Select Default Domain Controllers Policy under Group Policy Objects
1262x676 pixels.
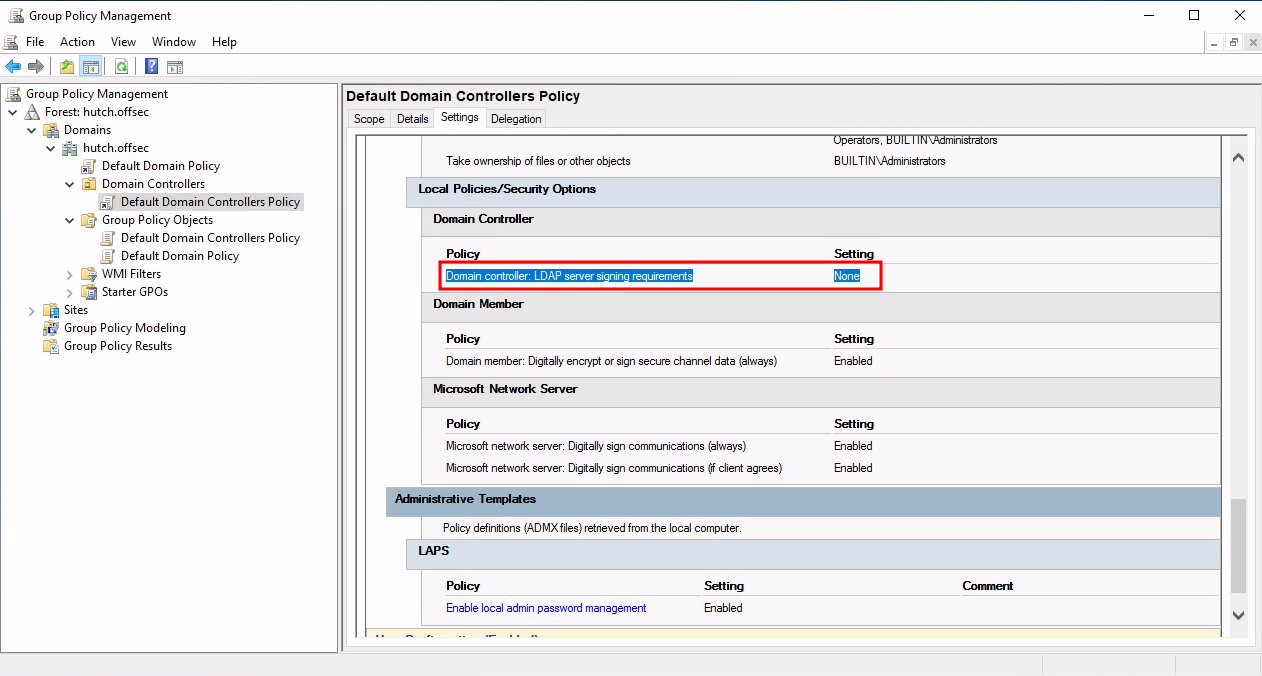pos(210,238)
